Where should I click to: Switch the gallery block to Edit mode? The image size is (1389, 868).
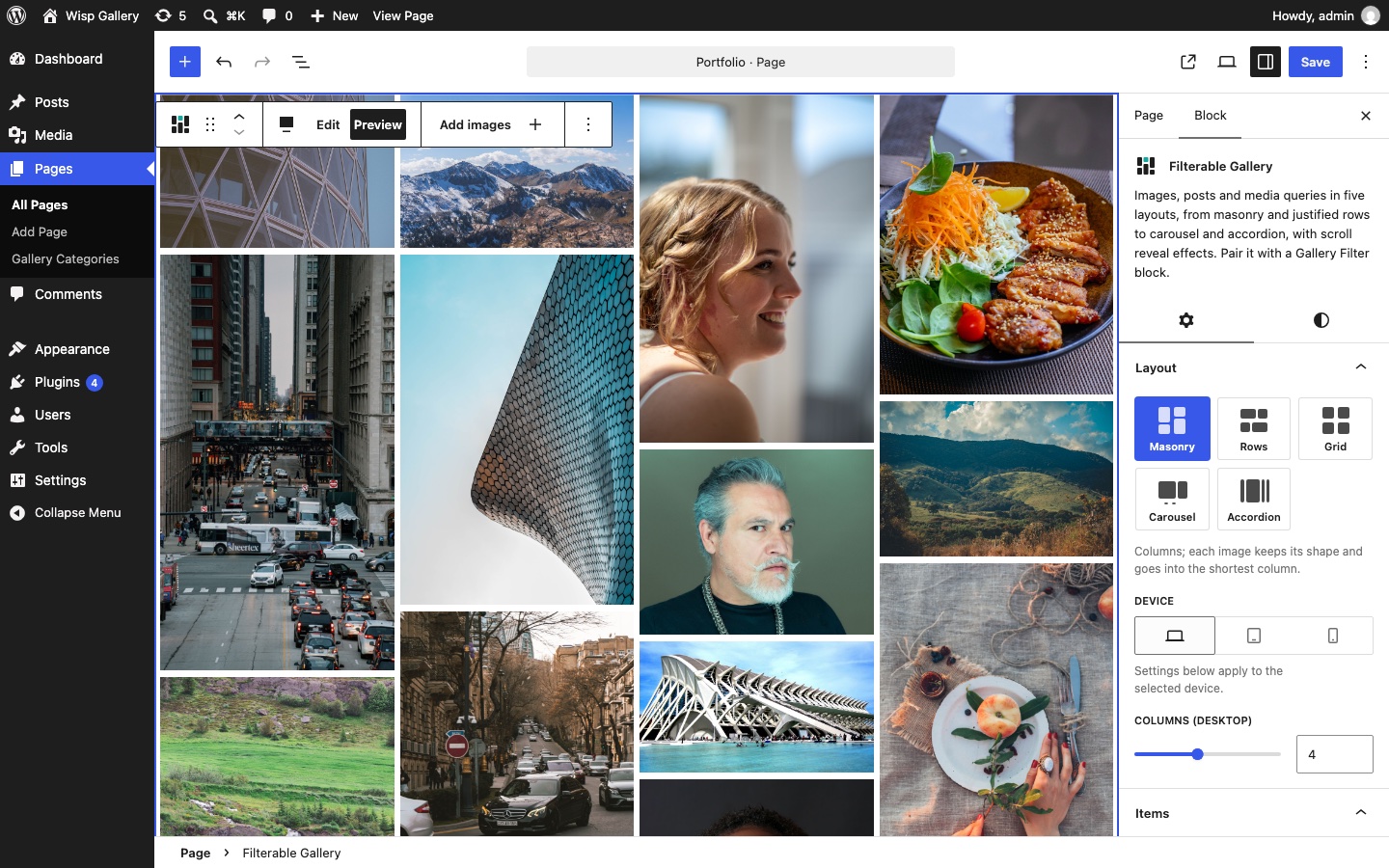click(328, 124)
